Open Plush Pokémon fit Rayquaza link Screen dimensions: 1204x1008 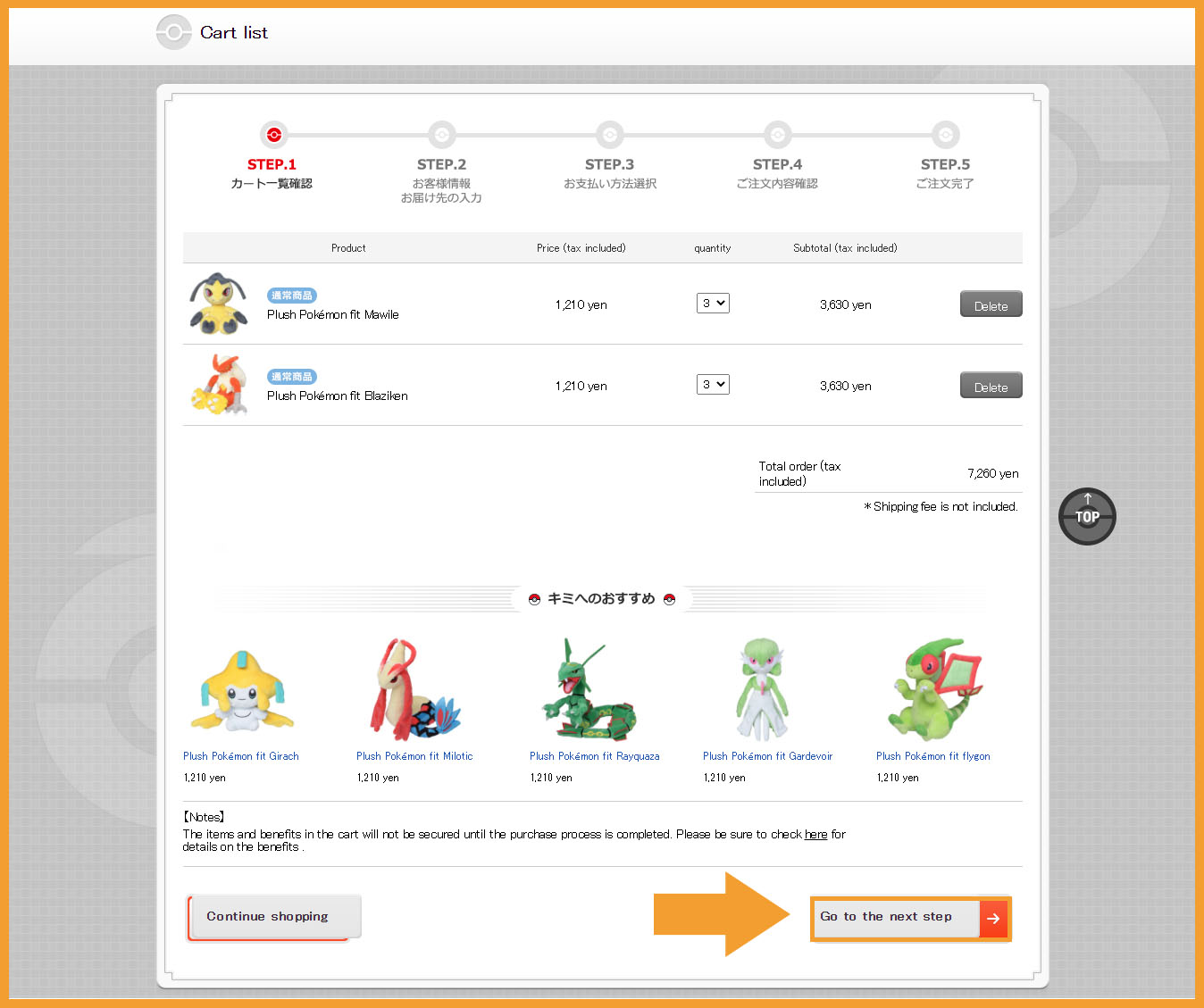click(x=595, y=756)
